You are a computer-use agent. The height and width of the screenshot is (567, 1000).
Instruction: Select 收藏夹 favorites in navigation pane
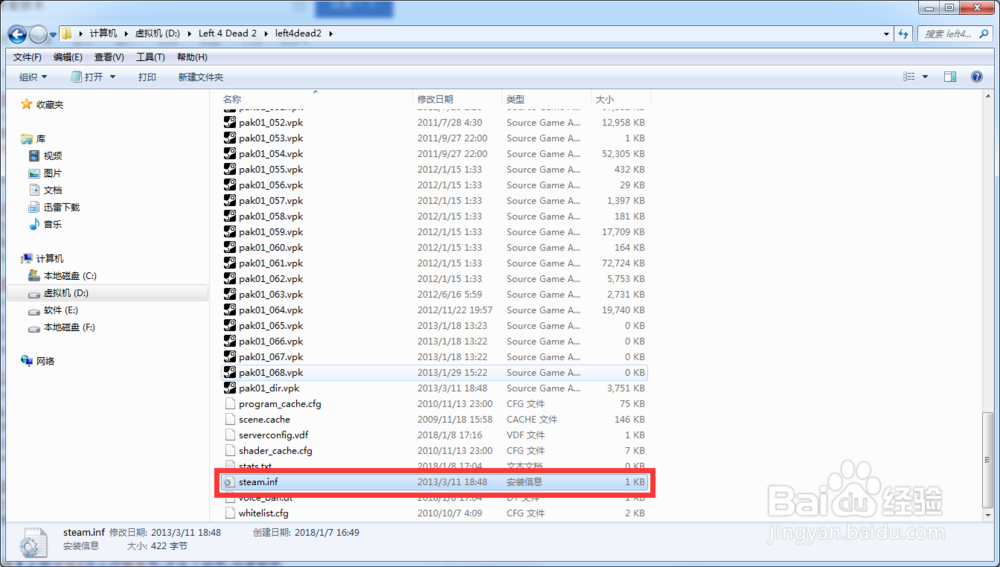(x=42, y=105)
